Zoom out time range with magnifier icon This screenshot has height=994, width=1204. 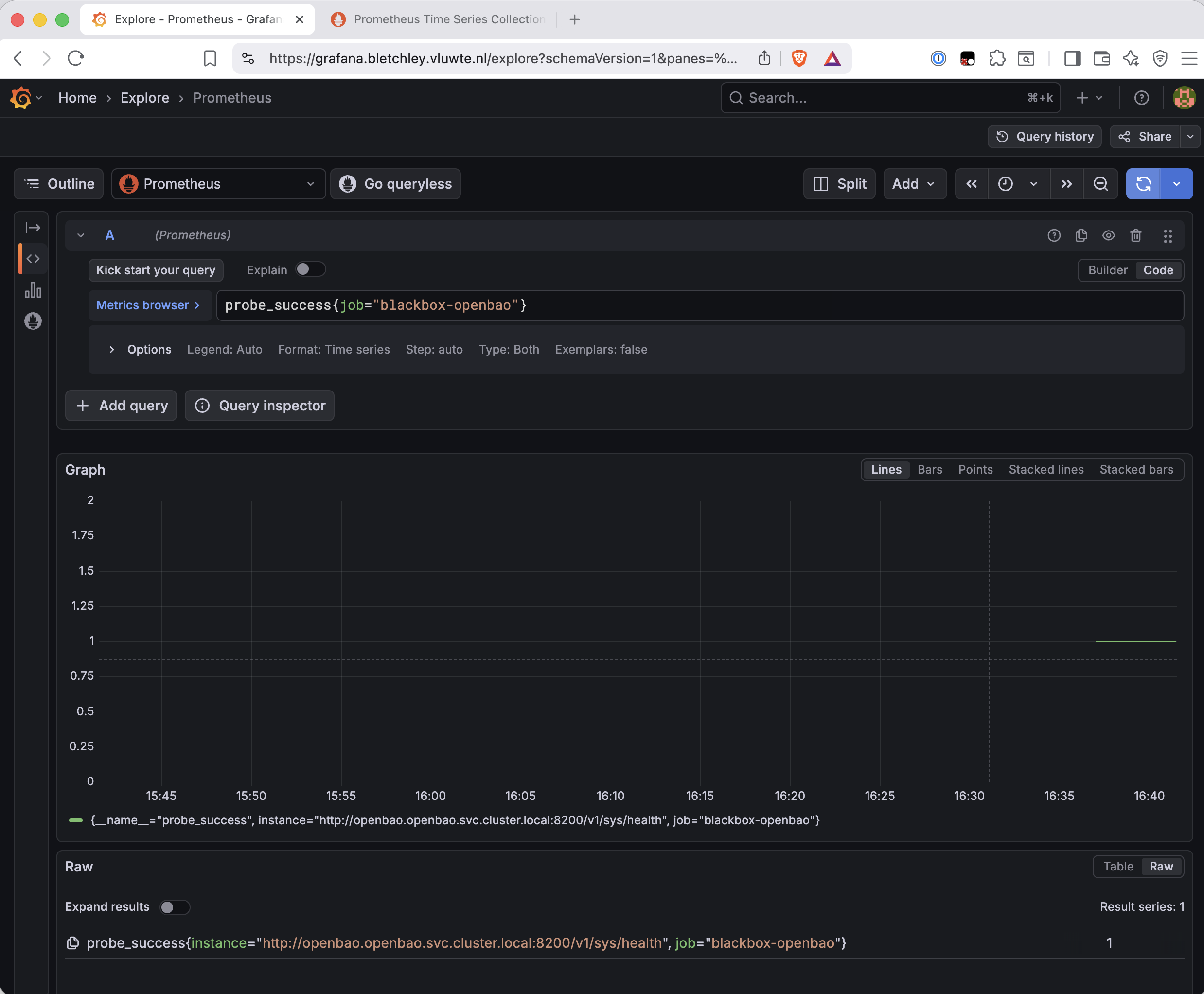pos(1100,184)
